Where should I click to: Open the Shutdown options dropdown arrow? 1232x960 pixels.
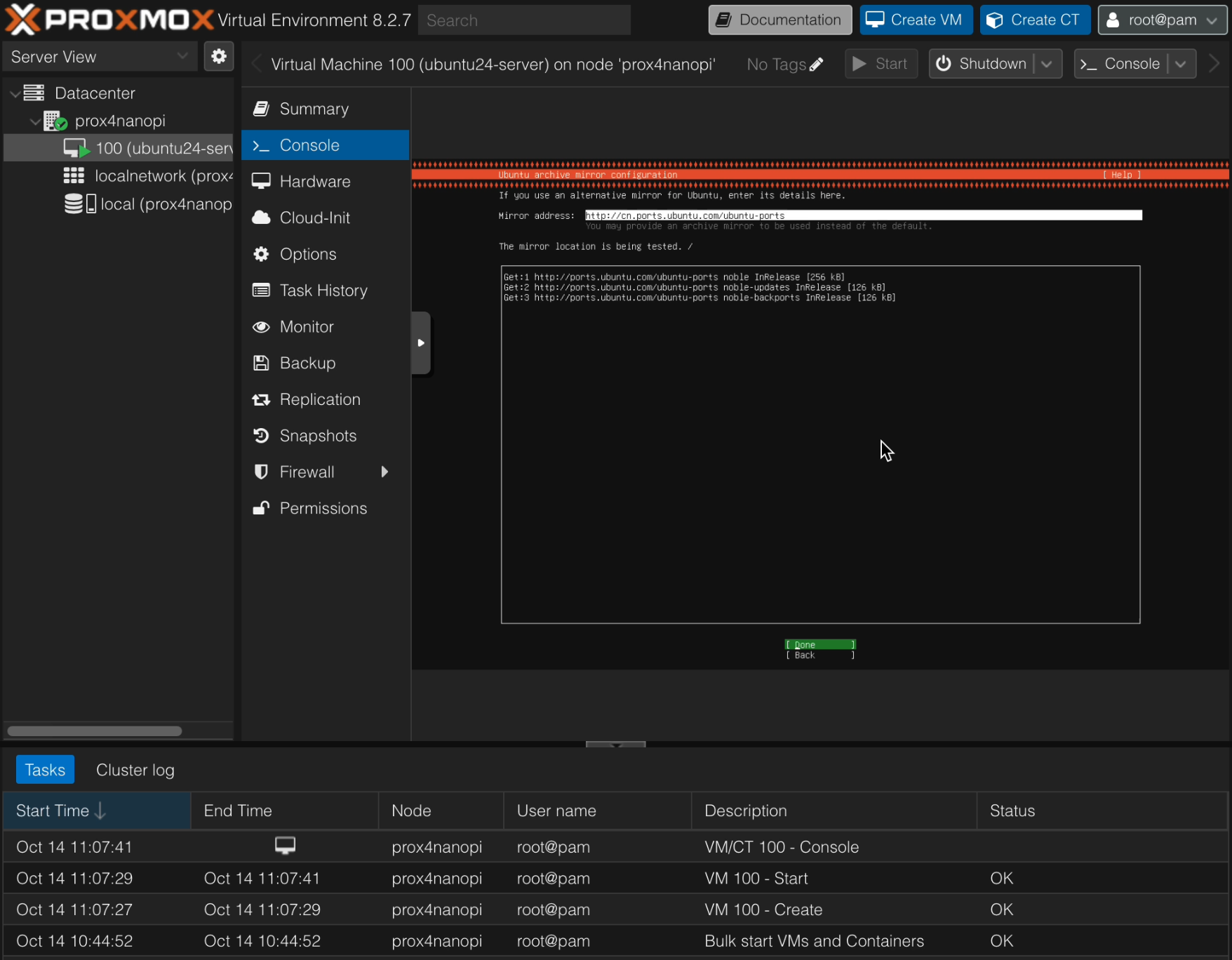(1047, 64)
